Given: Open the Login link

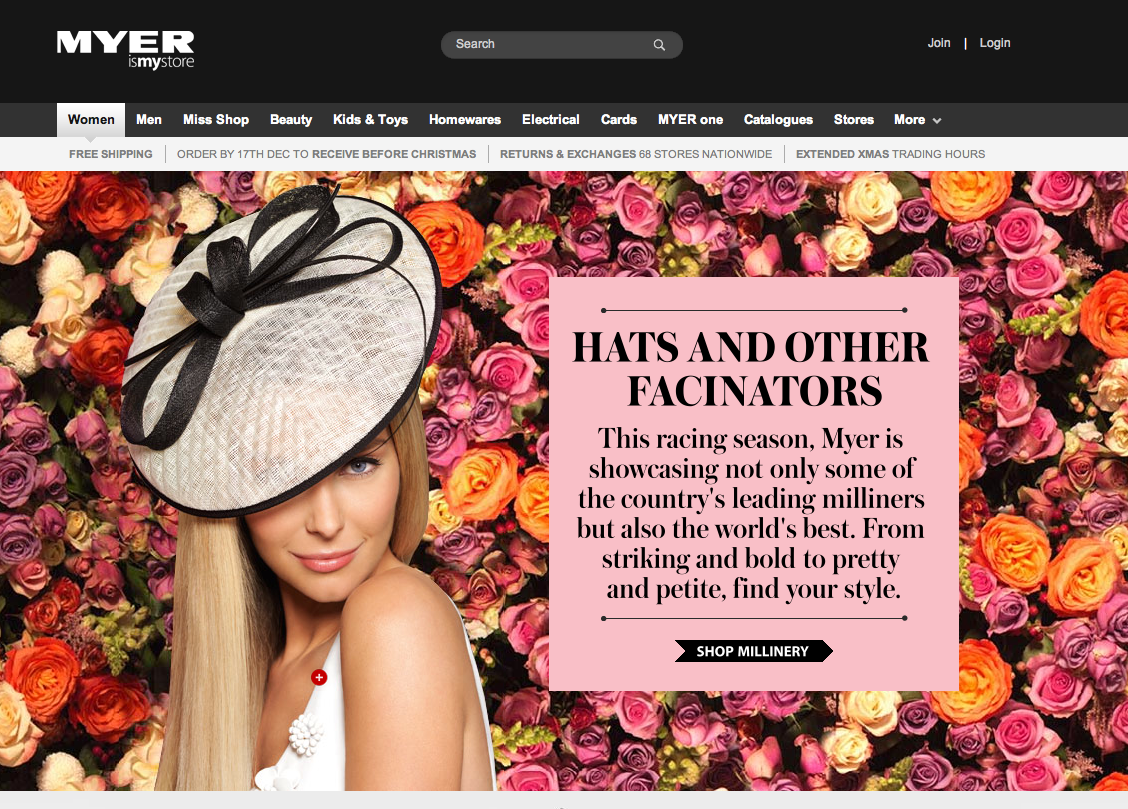Looking at the screenshot, I should 995,43.
